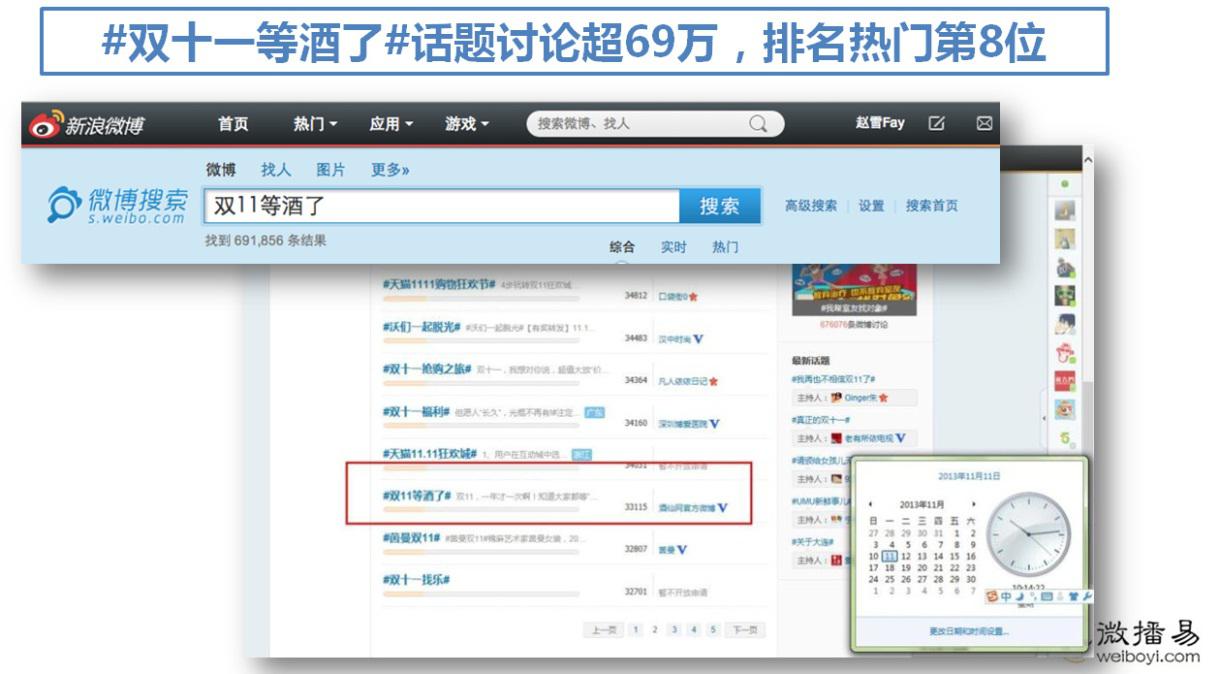The width and height of the screenshot is (1219, 674).
Task: Click the 2013年11月 month header in calendar
Action: (x=922, y=505)
